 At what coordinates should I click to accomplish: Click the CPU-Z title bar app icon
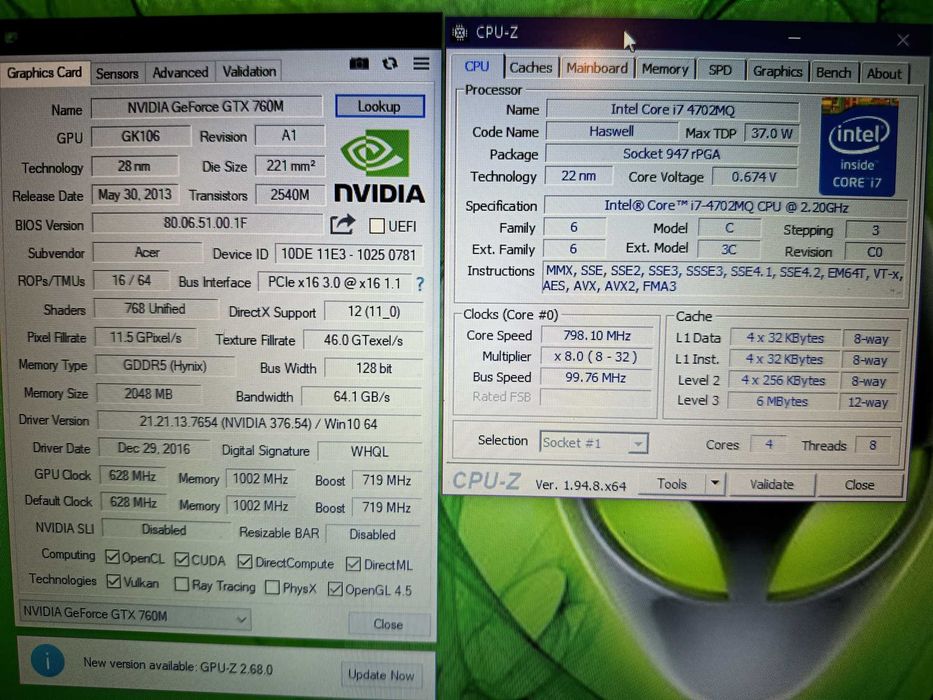tap(459, 32)
